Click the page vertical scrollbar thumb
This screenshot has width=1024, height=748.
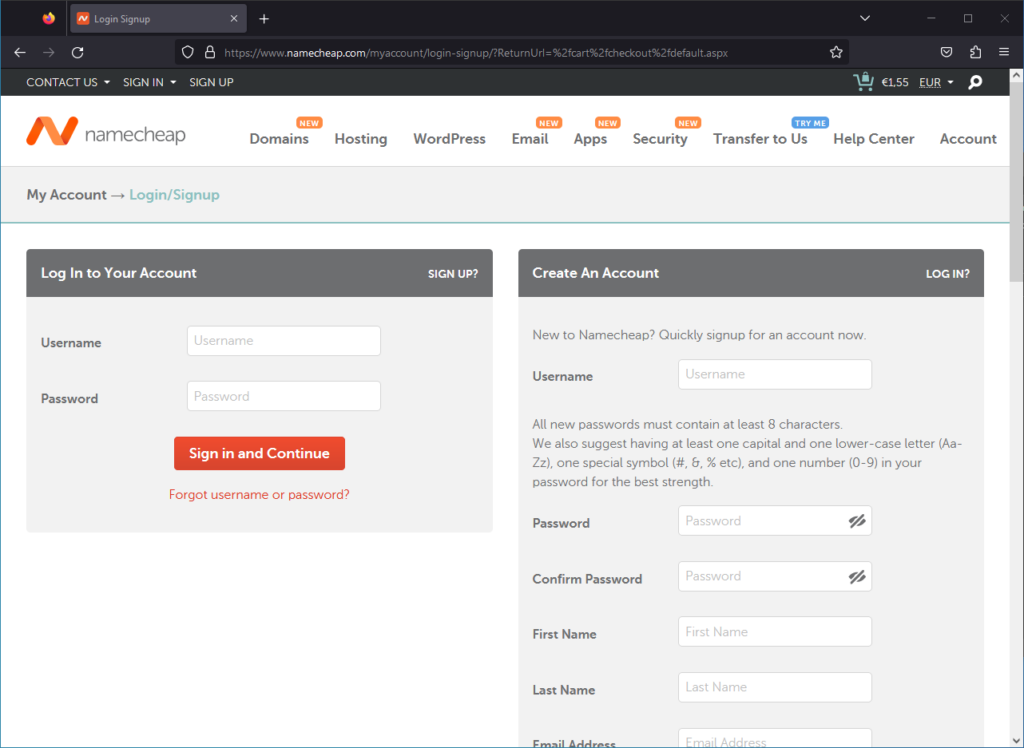[1016, 183]
